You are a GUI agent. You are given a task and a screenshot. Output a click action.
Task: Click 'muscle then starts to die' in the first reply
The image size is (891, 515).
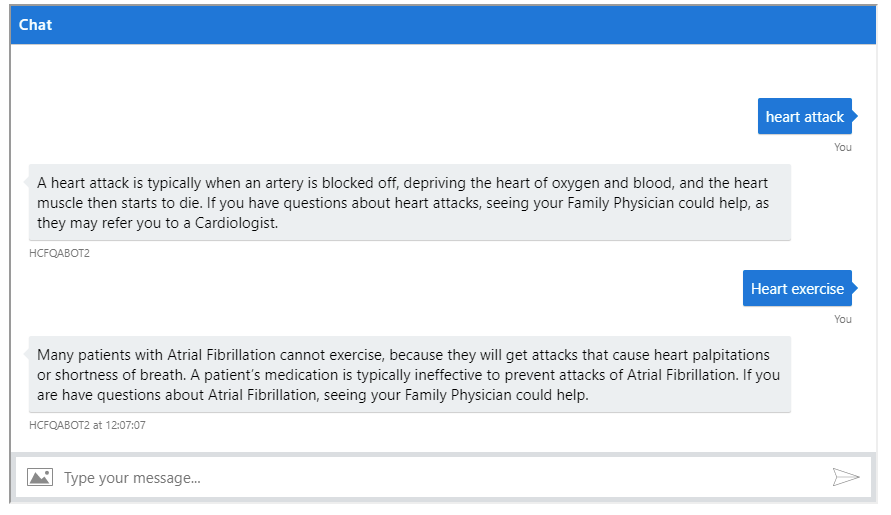point(118,203)
